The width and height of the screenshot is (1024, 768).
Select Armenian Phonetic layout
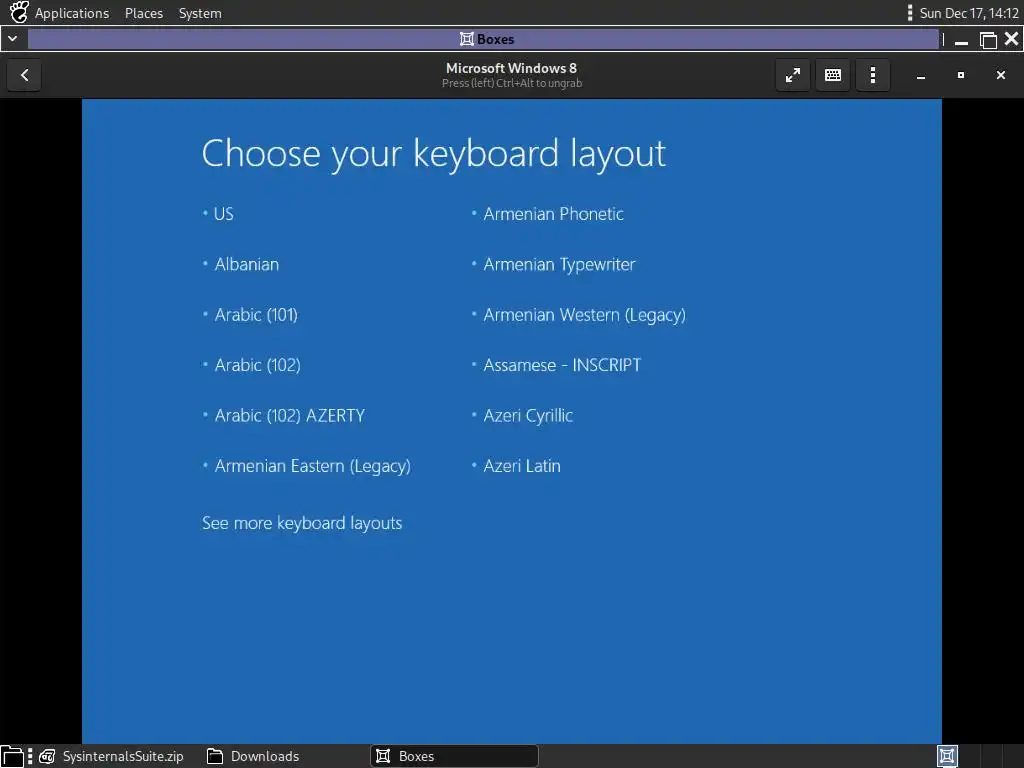(x=553, y=214)
